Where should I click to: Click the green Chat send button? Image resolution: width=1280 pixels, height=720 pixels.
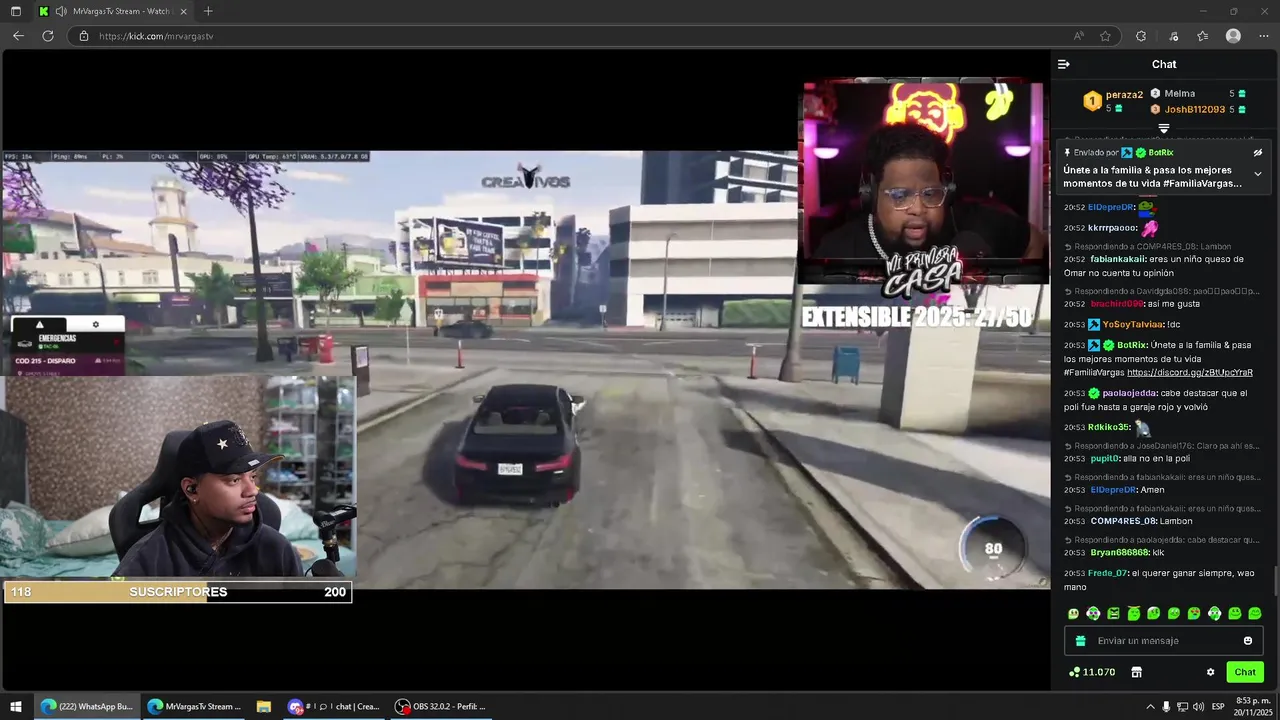[x=1245, y=672]
